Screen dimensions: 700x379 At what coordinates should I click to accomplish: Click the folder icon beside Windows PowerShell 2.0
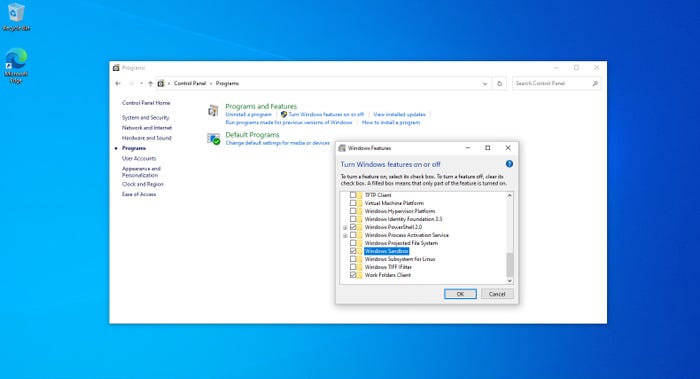359,227
